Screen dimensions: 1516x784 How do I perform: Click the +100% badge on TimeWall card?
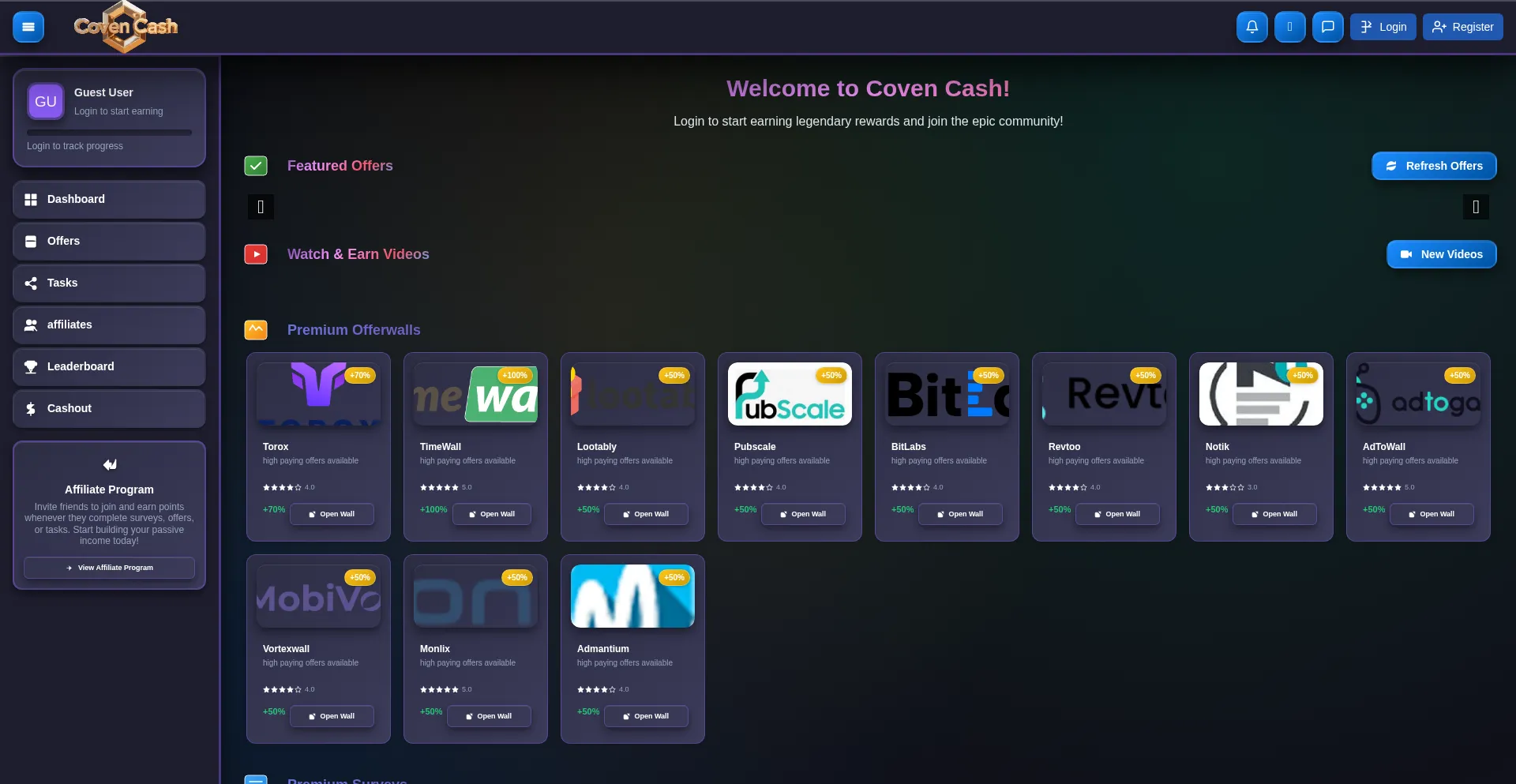(x=515, y=375)
